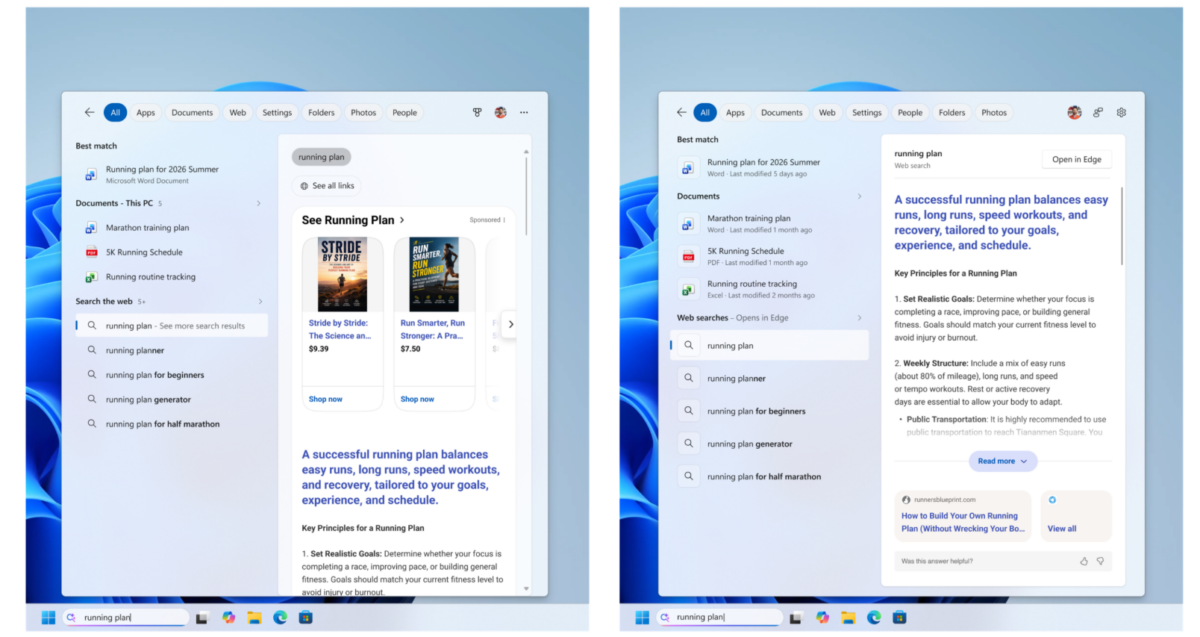Select Photos filter in left search window
This screenshot has width=1200, height=637.
(364, 113)
